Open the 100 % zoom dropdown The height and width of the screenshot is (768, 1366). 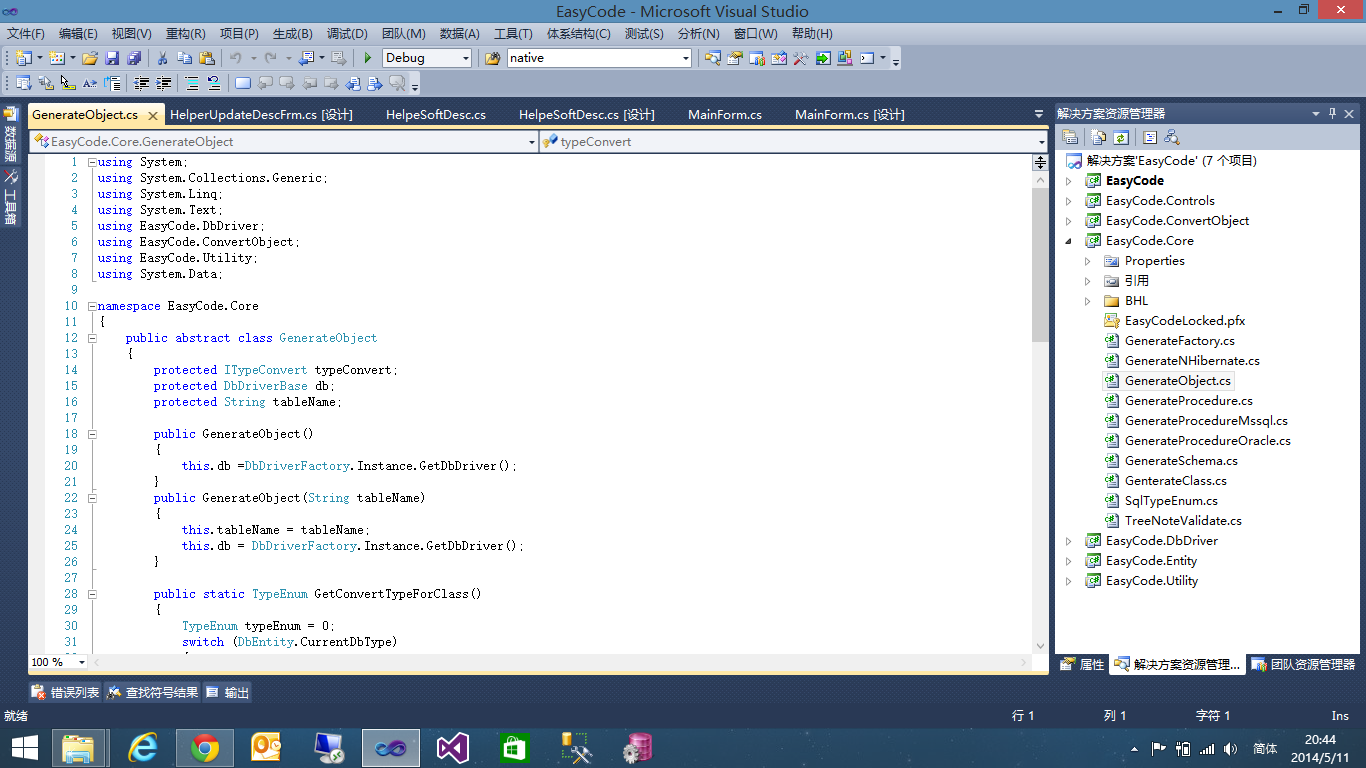pos(82,662)
